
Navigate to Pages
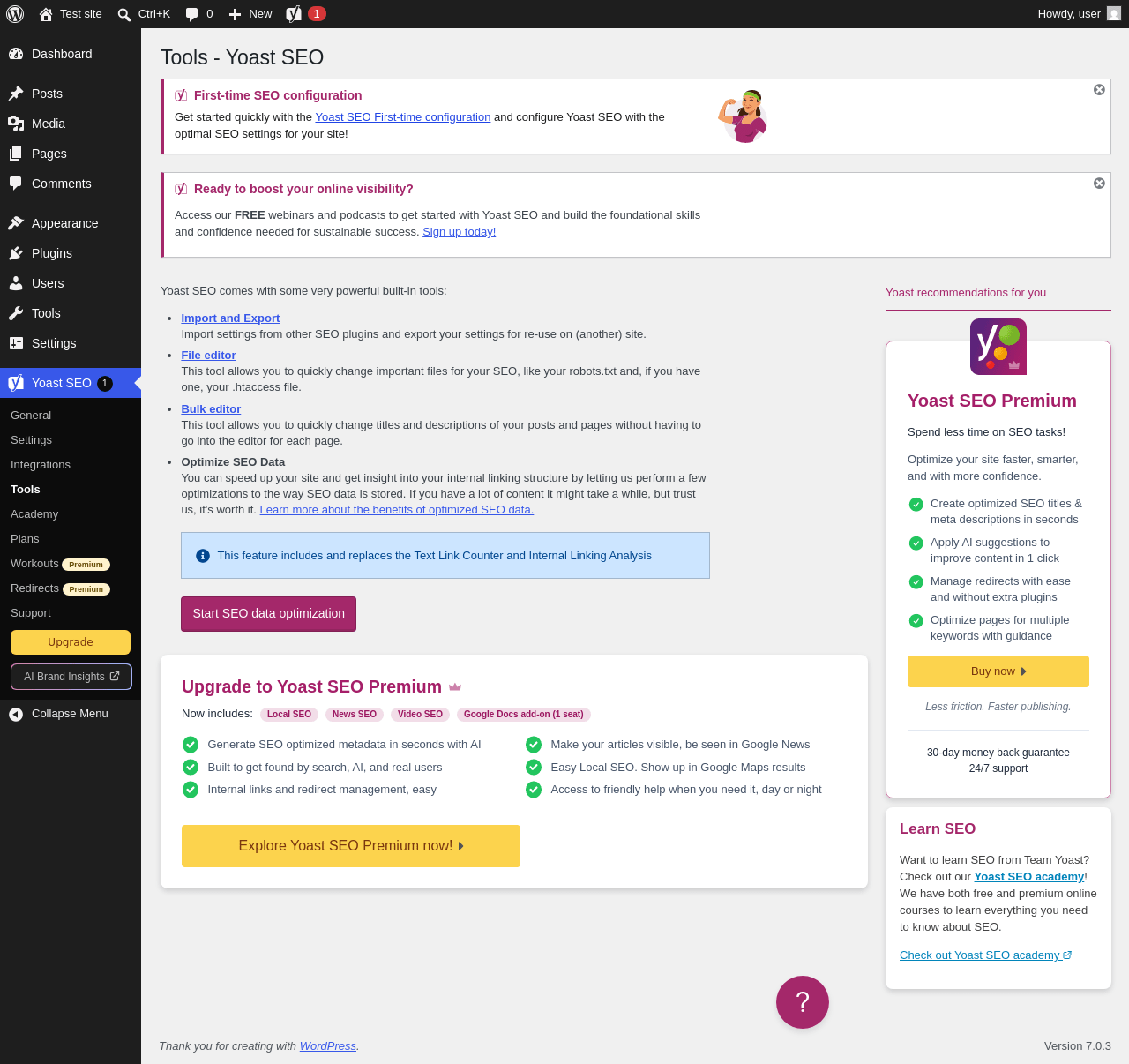[71, 154]
